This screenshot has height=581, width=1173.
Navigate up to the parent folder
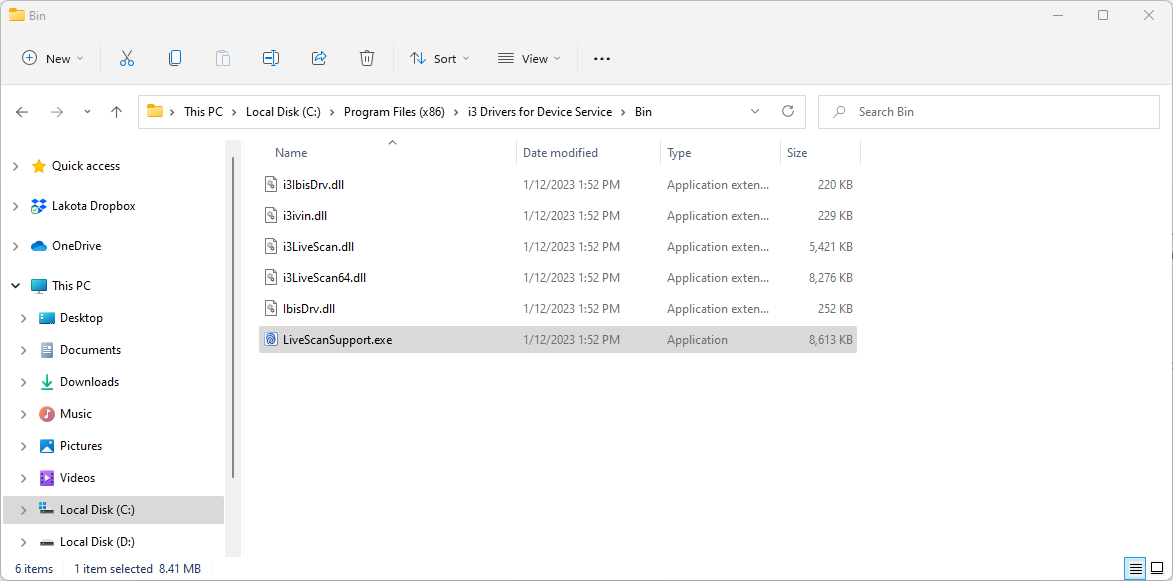(116, 111)
